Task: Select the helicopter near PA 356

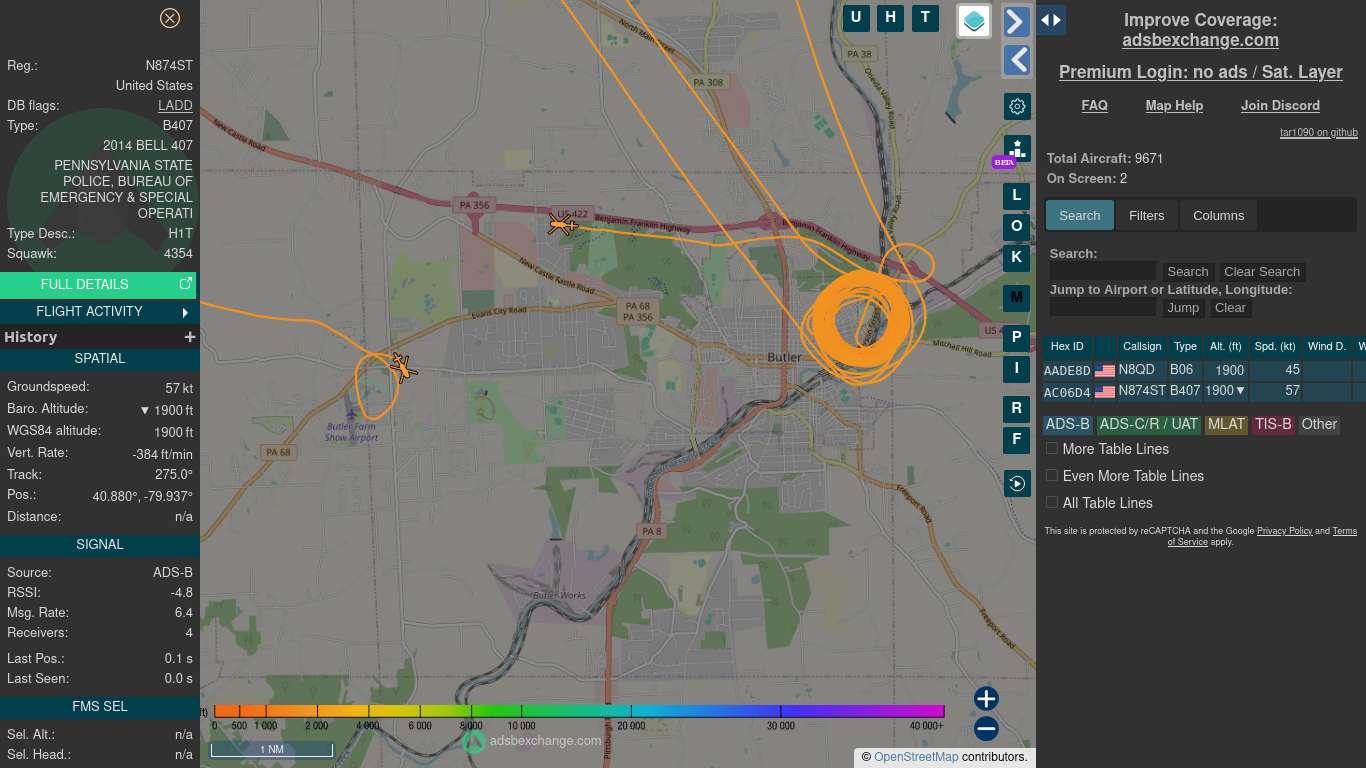Action: click(x=563, y=224)
